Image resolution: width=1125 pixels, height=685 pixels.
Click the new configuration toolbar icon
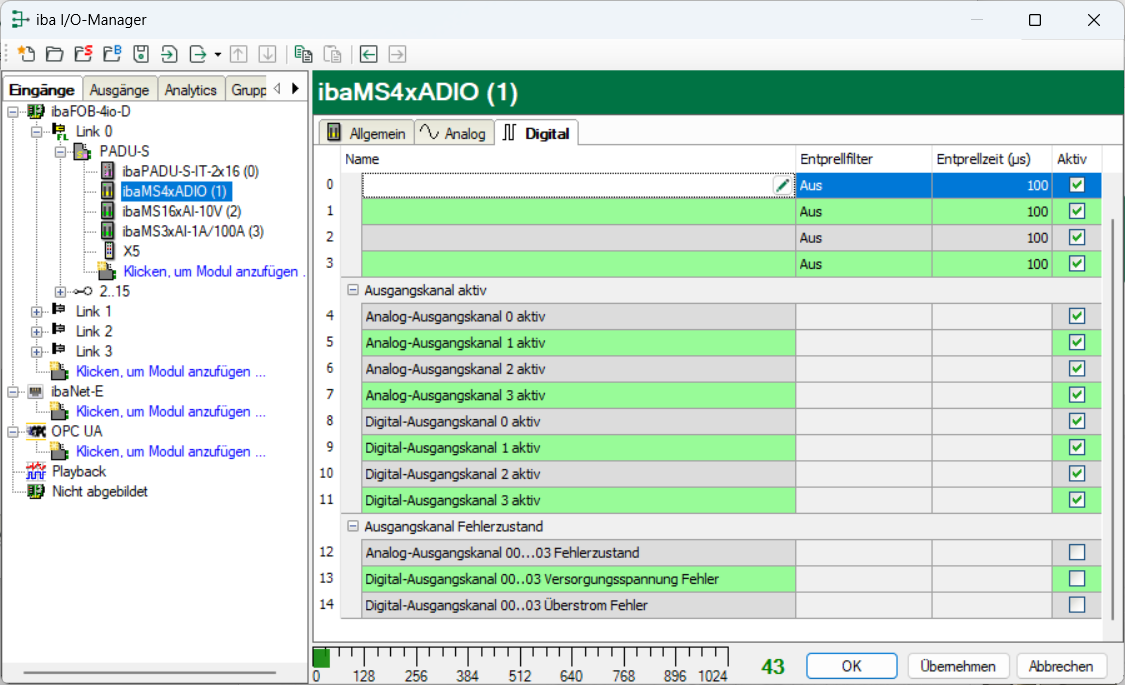[25, 54]
